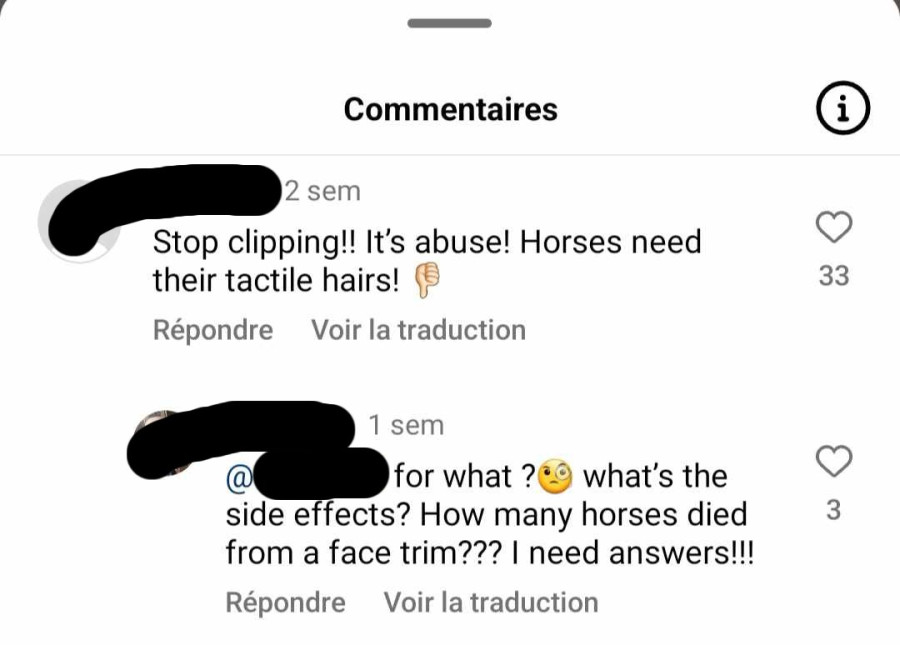Click the monocle face emoji in reply
This screenshot has height=645, width=900.
pos(555,476)
